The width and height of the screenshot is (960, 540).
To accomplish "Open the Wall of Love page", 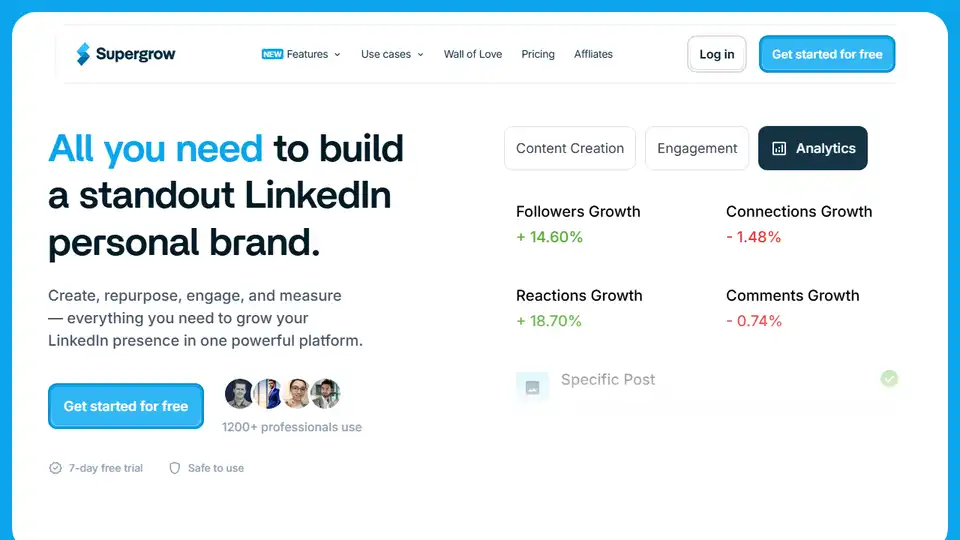I will pos(473,54).
